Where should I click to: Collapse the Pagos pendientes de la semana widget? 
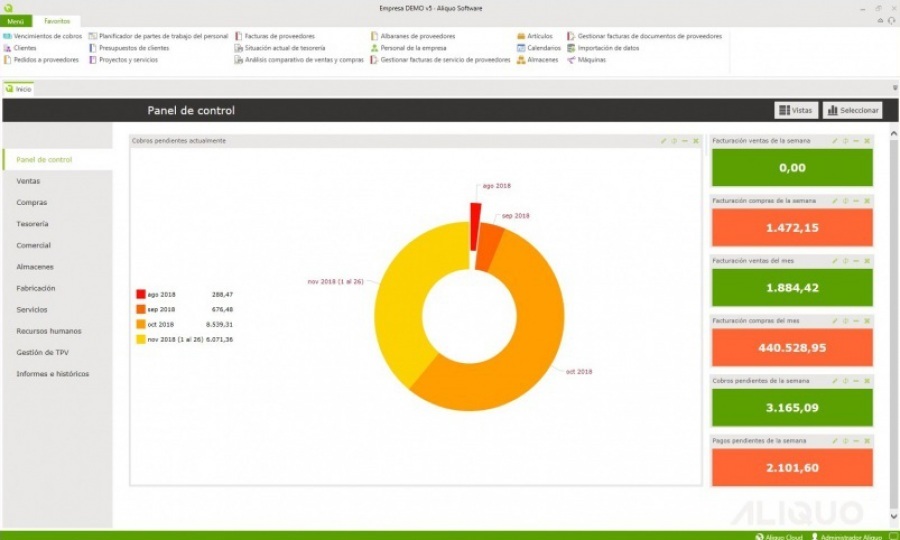(x=856, y=440)
